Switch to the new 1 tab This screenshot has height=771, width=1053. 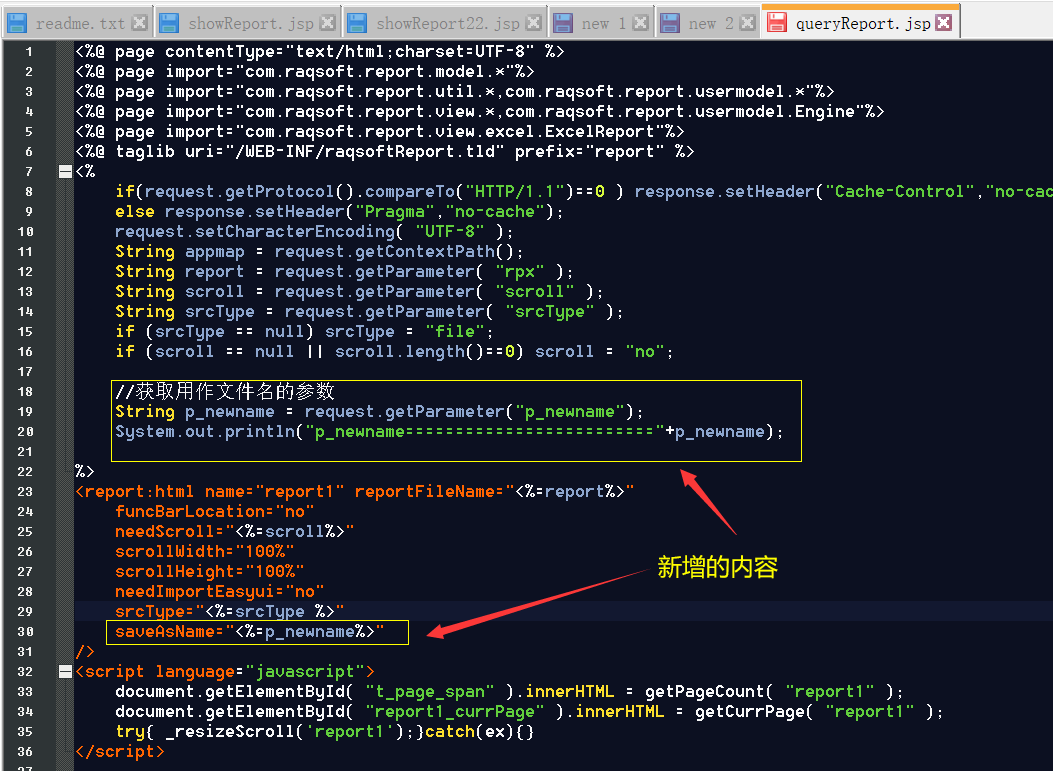click(x=603, y=24)
